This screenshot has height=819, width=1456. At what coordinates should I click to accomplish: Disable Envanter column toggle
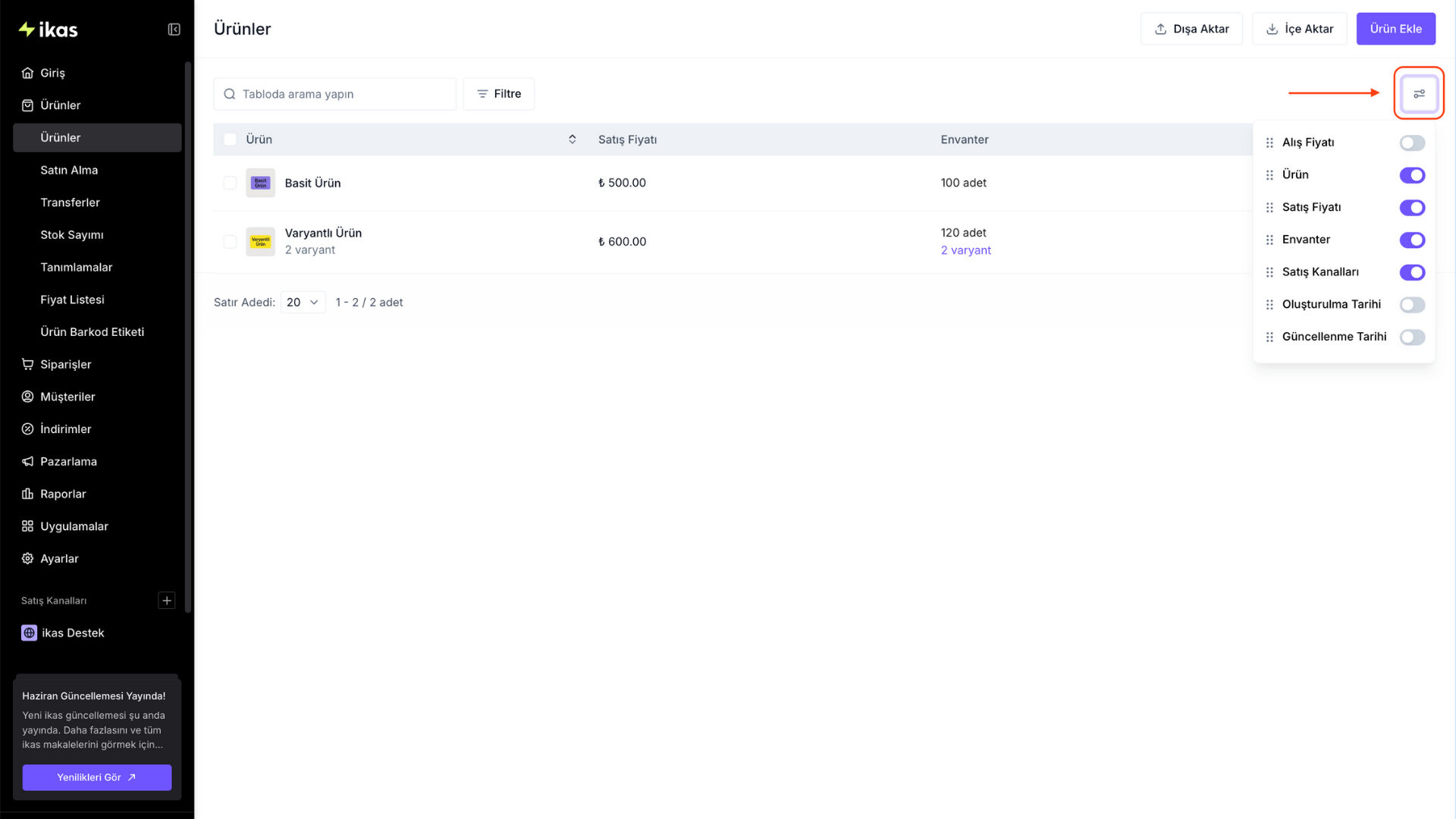tap(1412, 240)
